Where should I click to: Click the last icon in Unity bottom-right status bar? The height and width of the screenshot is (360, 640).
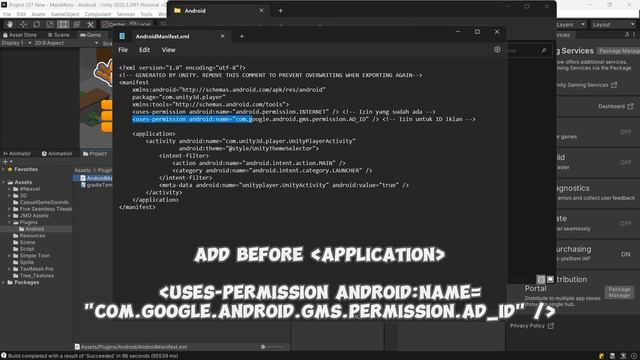[634, 356]
